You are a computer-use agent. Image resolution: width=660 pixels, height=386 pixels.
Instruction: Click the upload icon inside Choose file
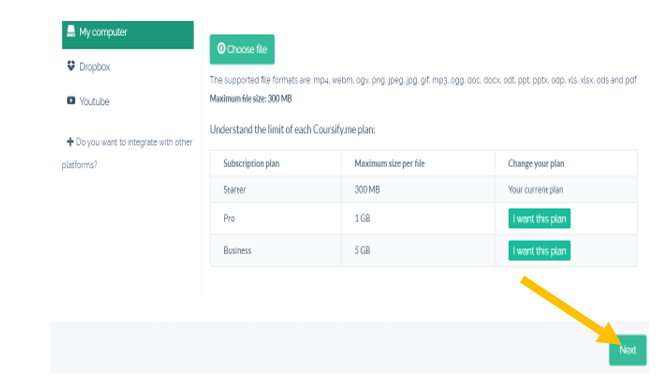click(x=221, y=48)
